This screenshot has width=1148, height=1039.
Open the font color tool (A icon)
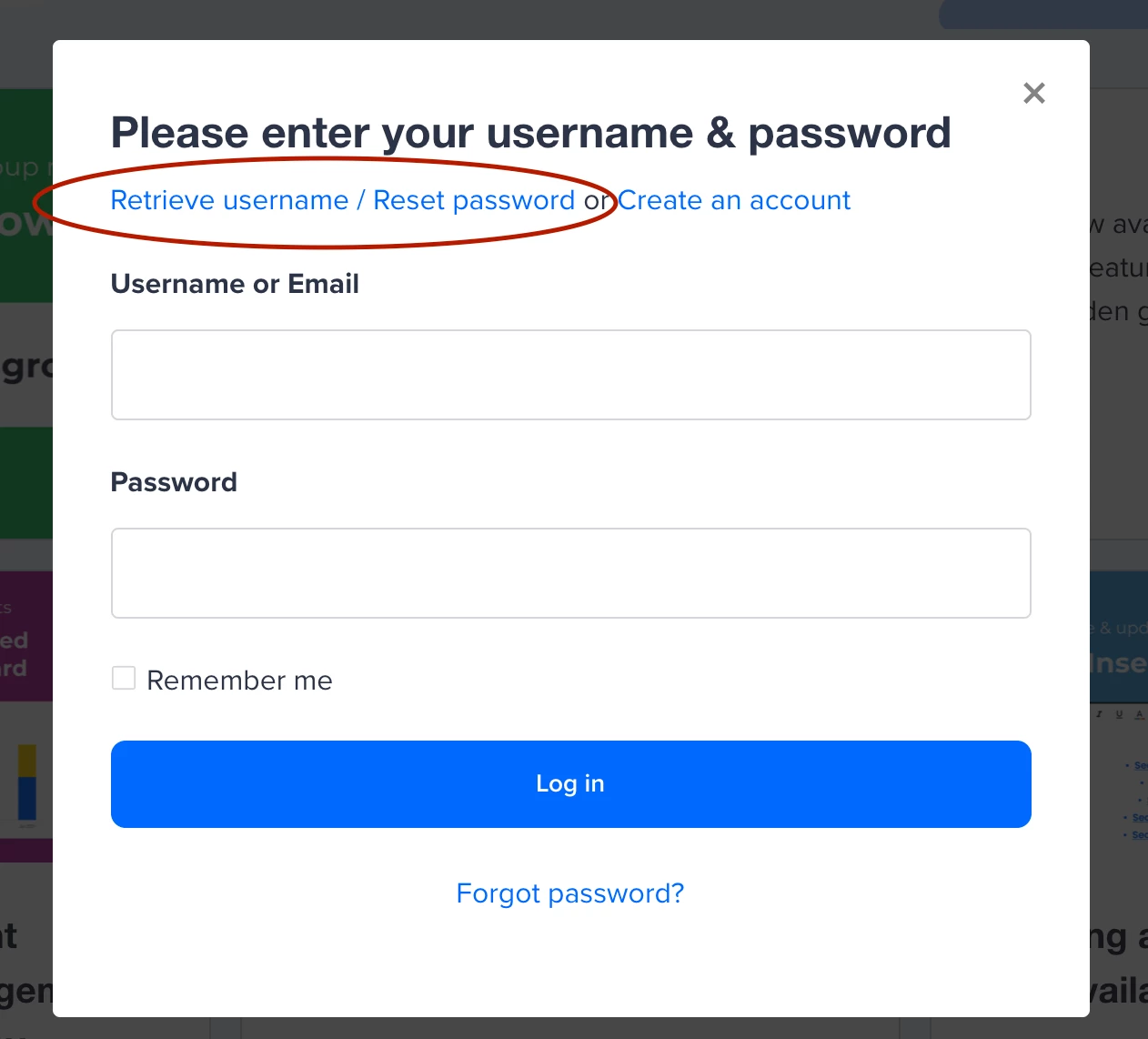[1139, 713]
